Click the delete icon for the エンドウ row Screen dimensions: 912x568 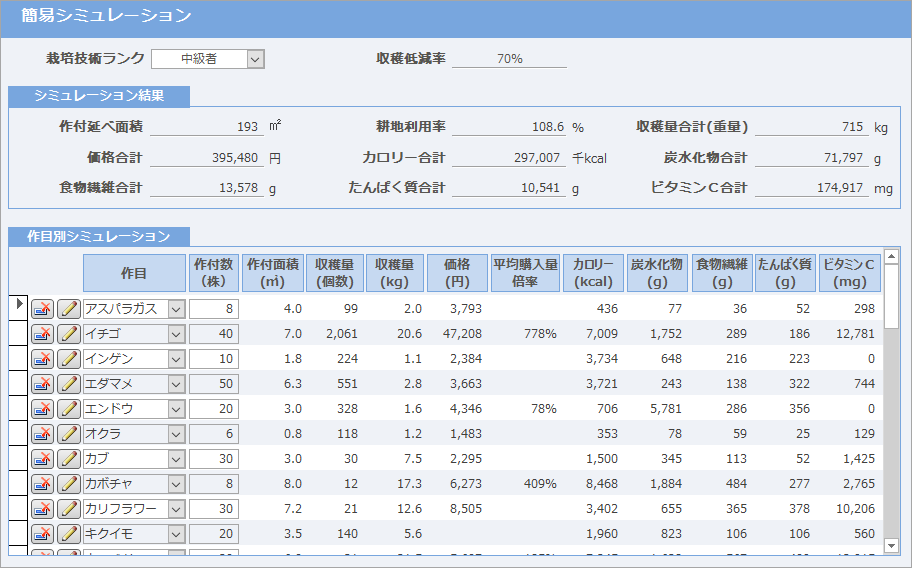pos(43,409)
